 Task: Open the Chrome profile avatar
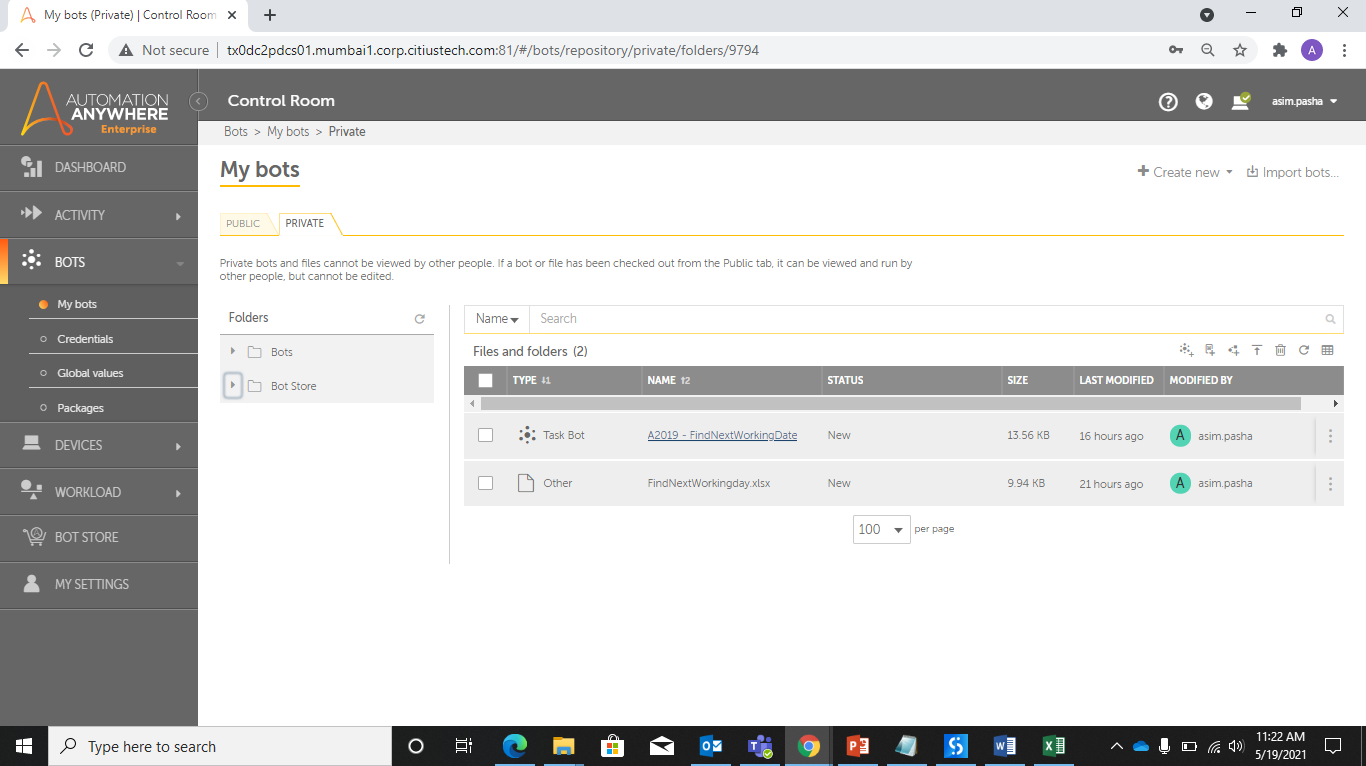tap(1312, 50)
